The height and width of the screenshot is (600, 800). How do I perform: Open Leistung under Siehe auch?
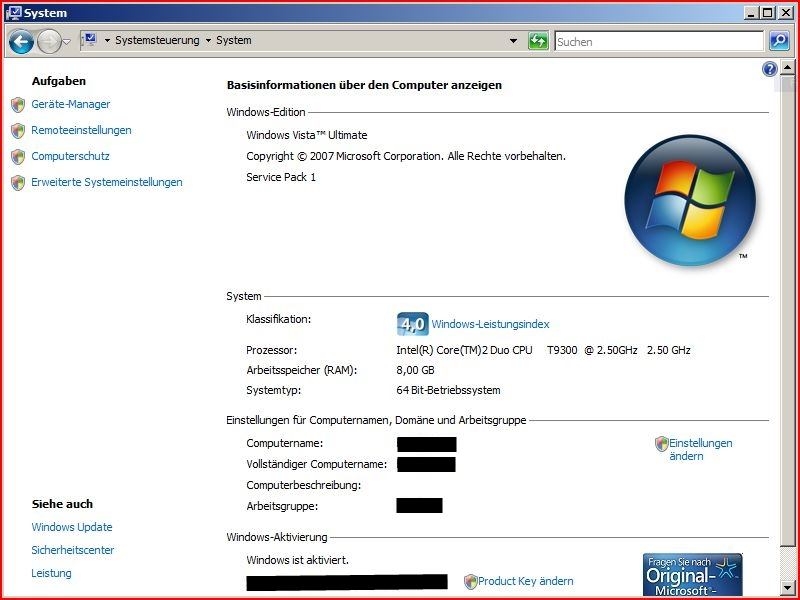click(x=51, y=573)
